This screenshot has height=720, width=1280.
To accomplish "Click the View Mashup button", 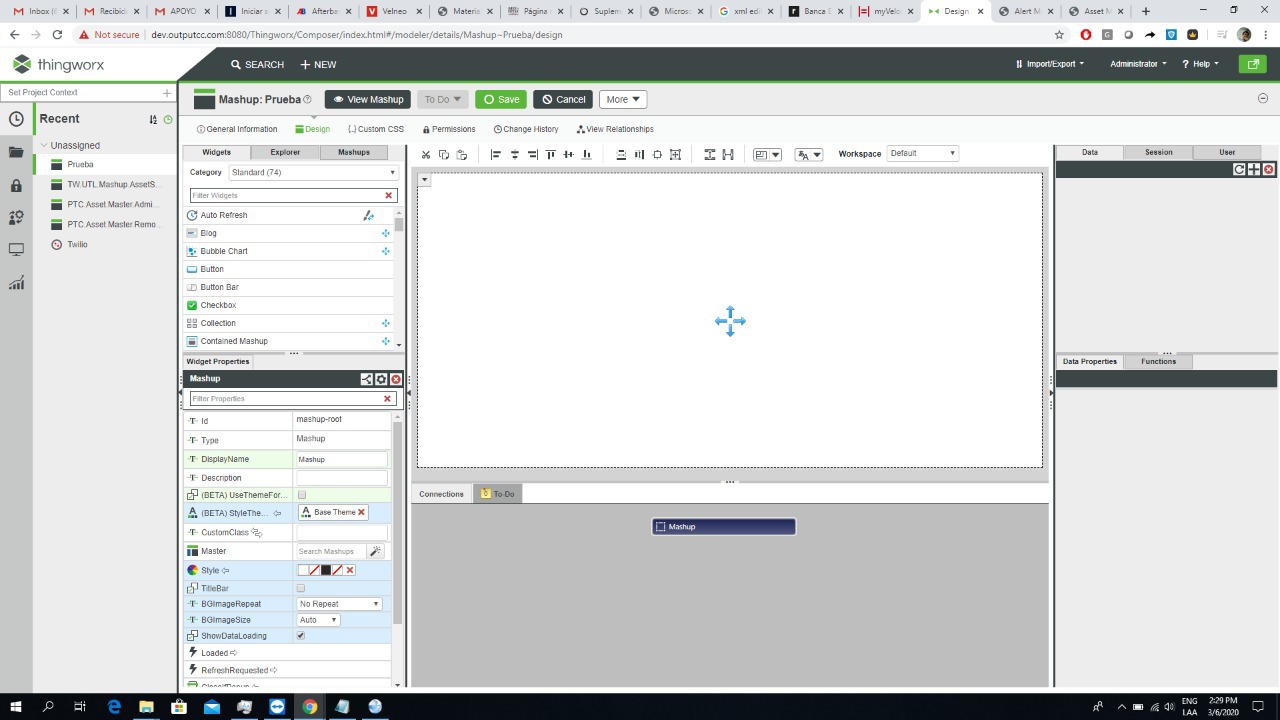I will click(x=368, y=99).
